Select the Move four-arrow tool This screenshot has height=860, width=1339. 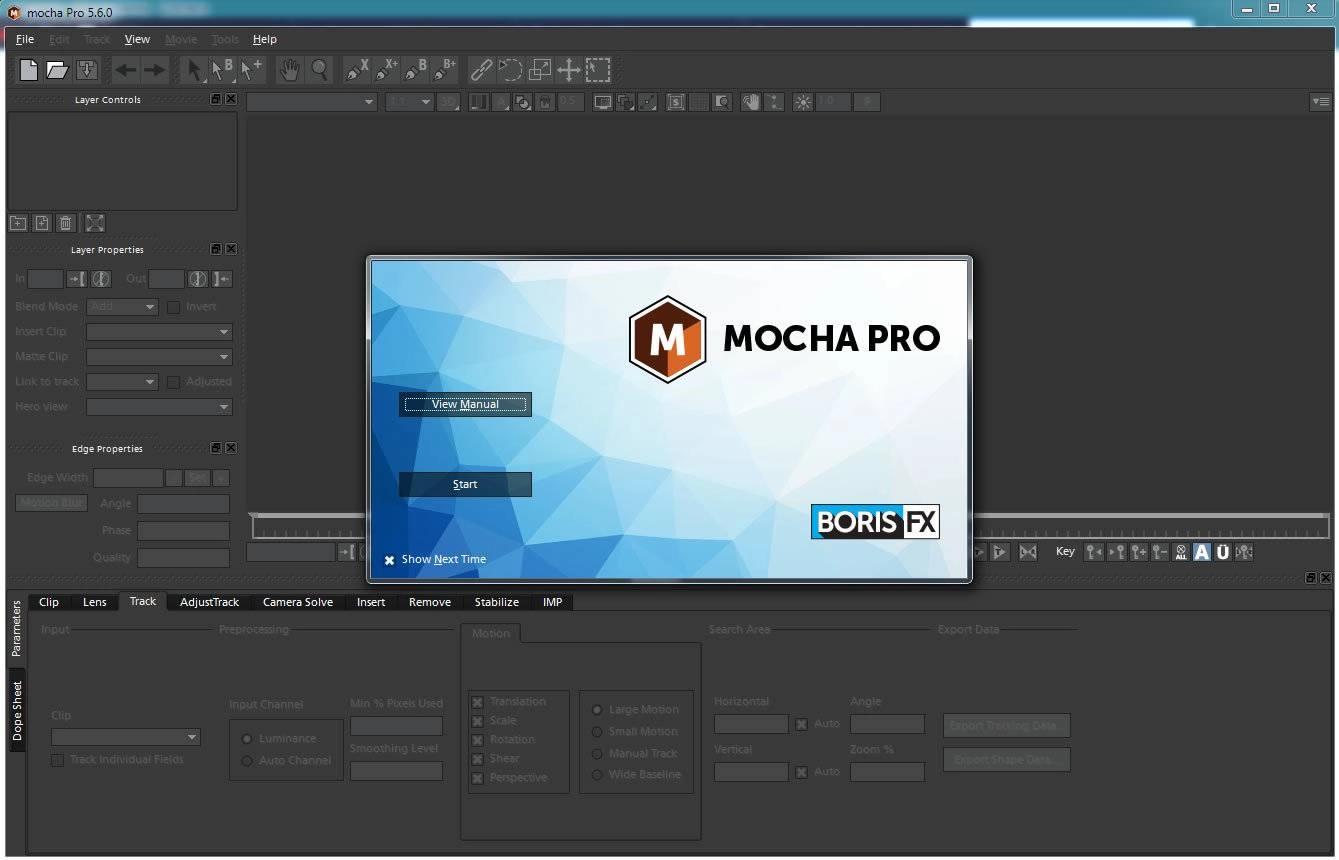point(569,70)
